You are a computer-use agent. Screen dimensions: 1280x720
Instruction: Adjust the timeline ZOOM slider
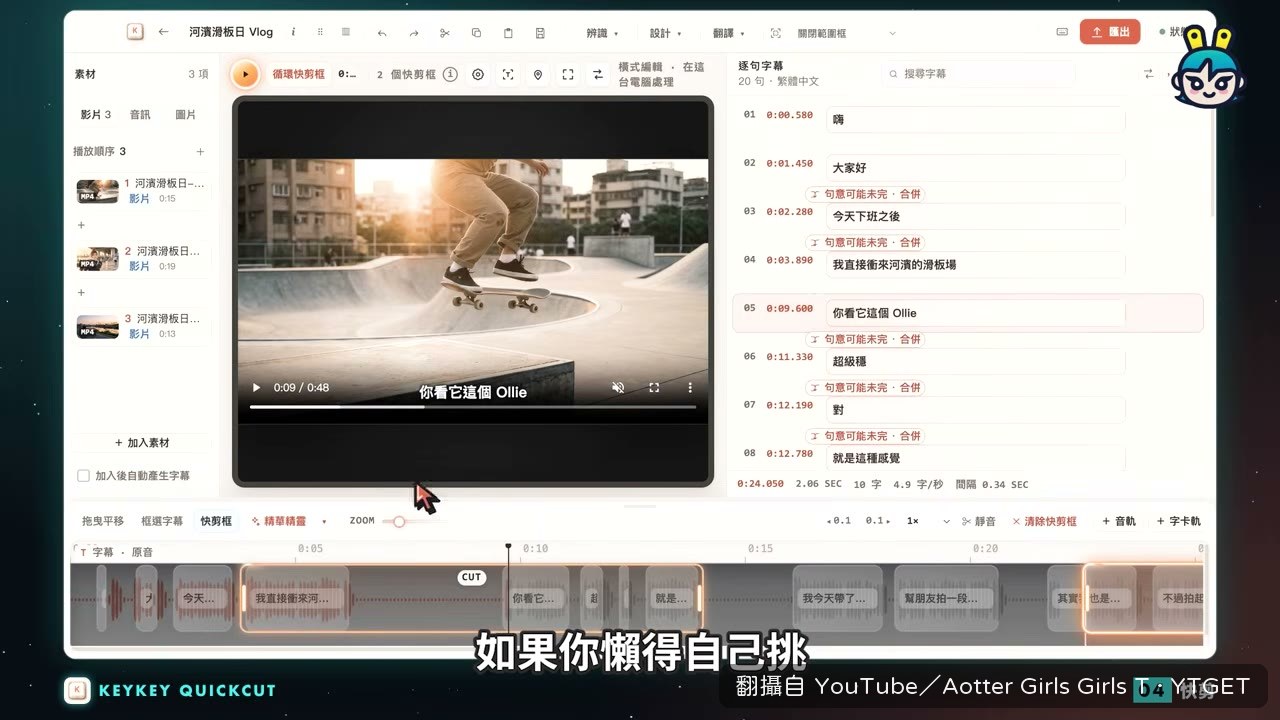tap(399, 521)
